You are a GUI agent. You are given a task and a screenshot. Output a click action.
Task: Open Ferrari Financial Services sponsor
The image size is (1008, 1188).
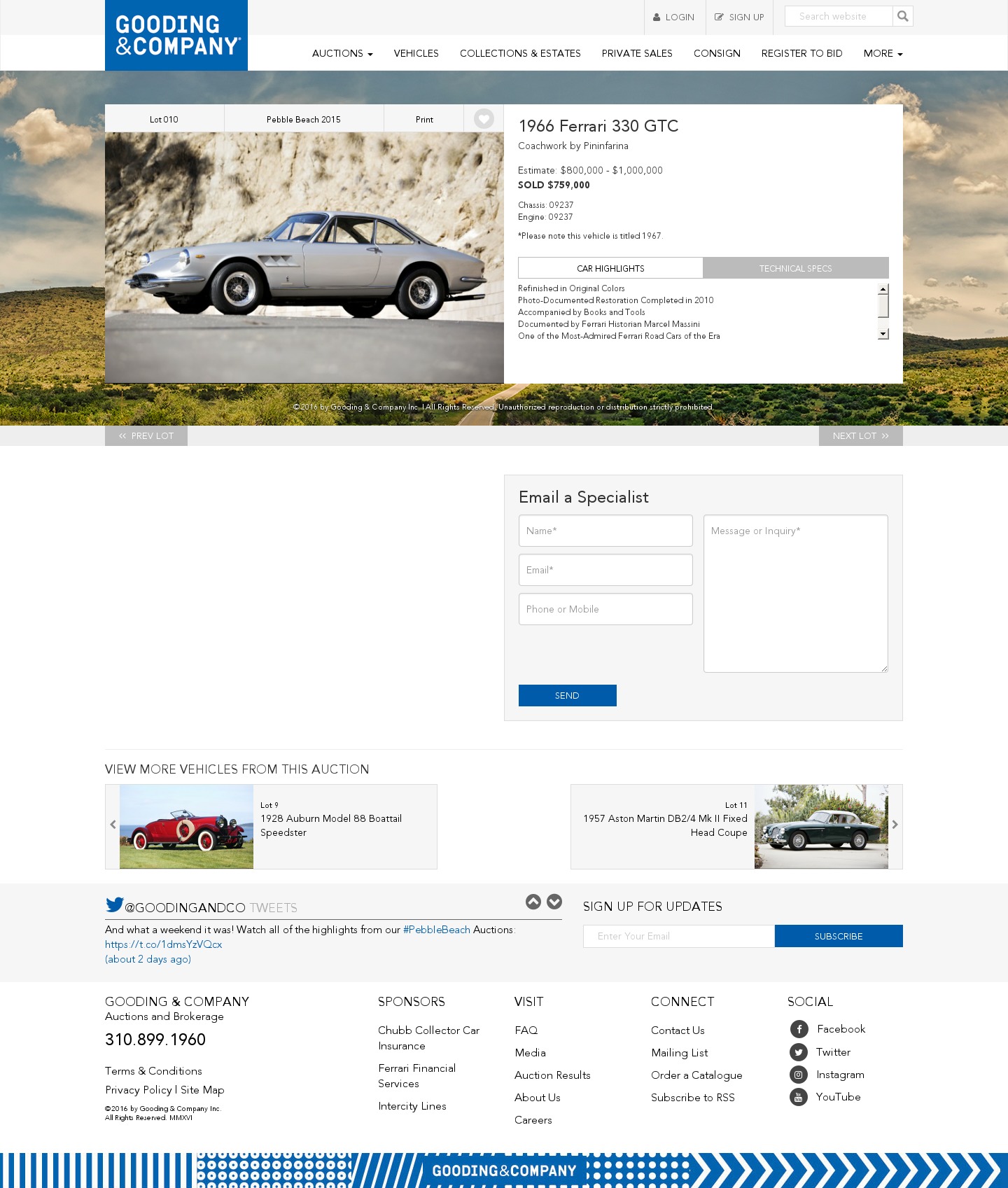417,1076
